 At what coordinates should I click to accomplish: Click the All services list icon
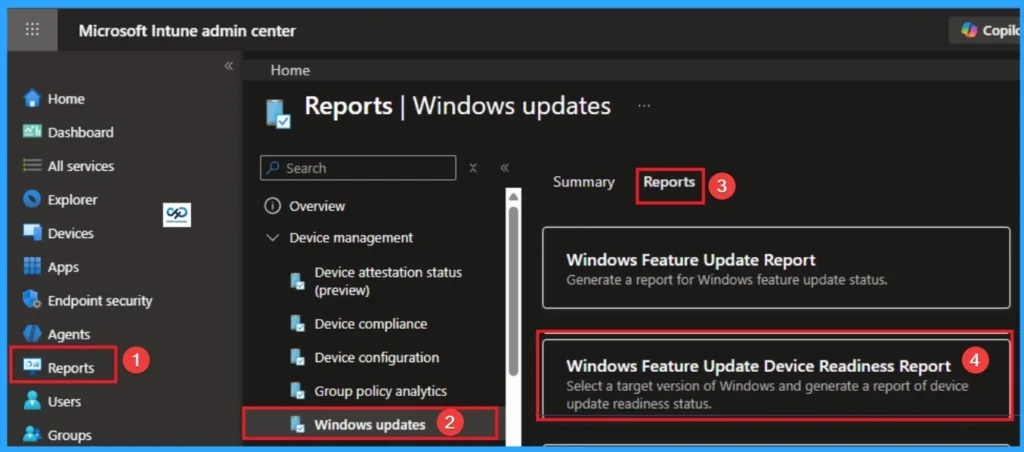(x=31, y=166)
